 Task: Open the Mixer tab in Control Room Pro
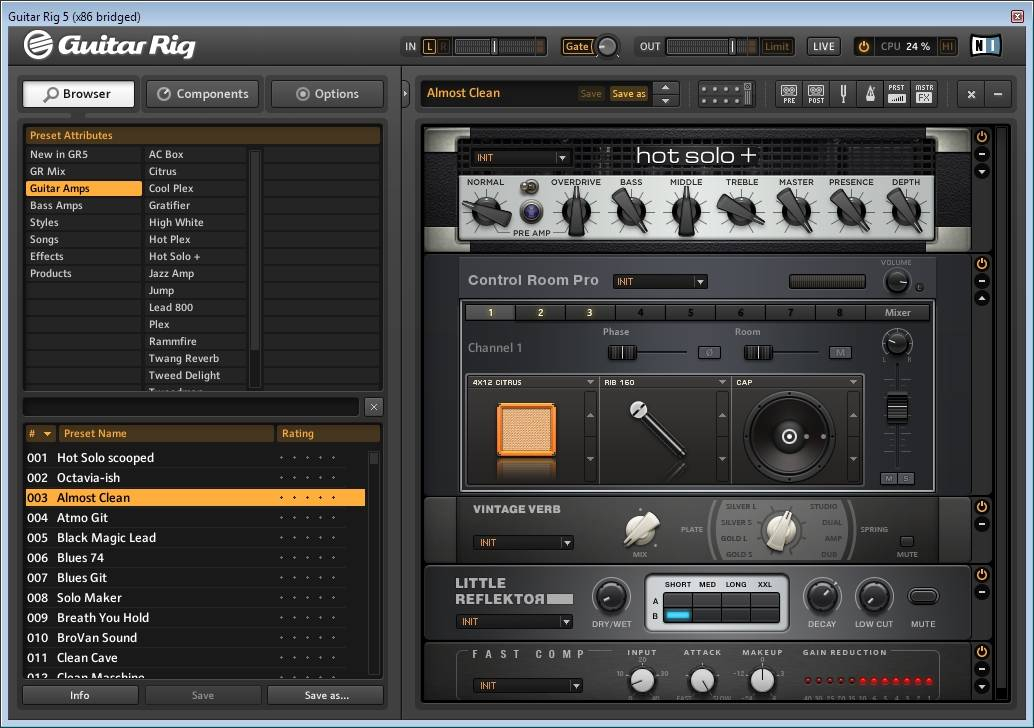point(897,313)
